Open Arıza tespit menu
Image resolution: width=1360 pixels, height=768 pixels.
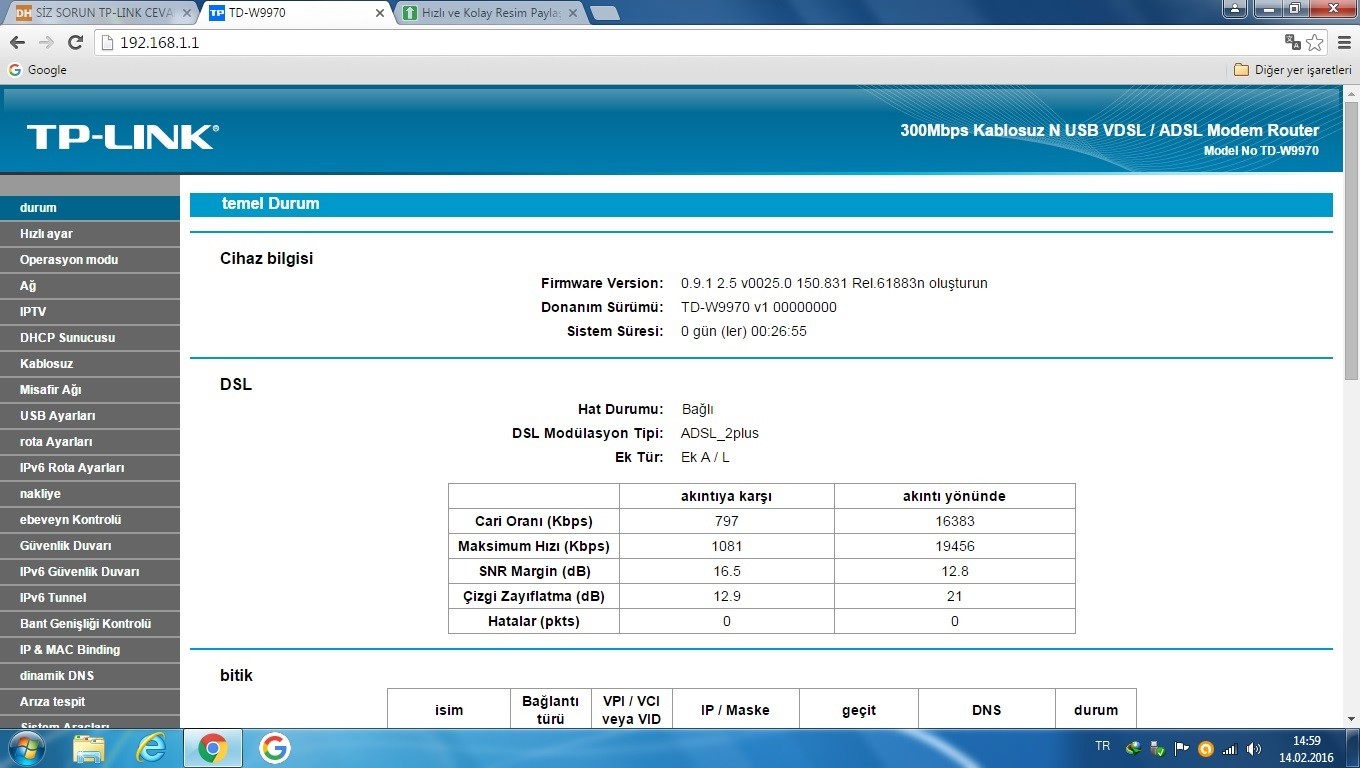(90, 701)
